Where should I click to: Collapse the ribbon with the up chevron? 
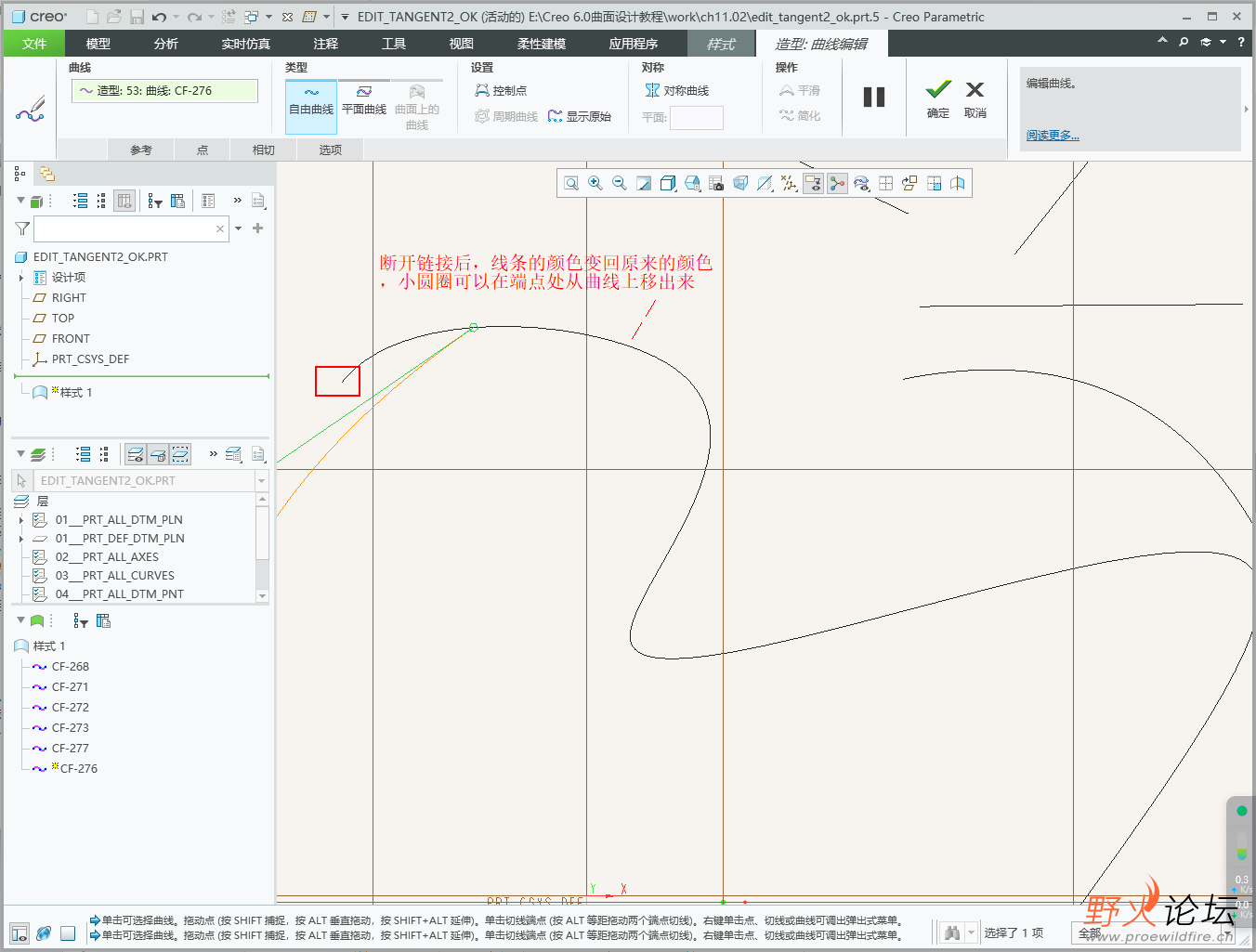click(1162, 42)
